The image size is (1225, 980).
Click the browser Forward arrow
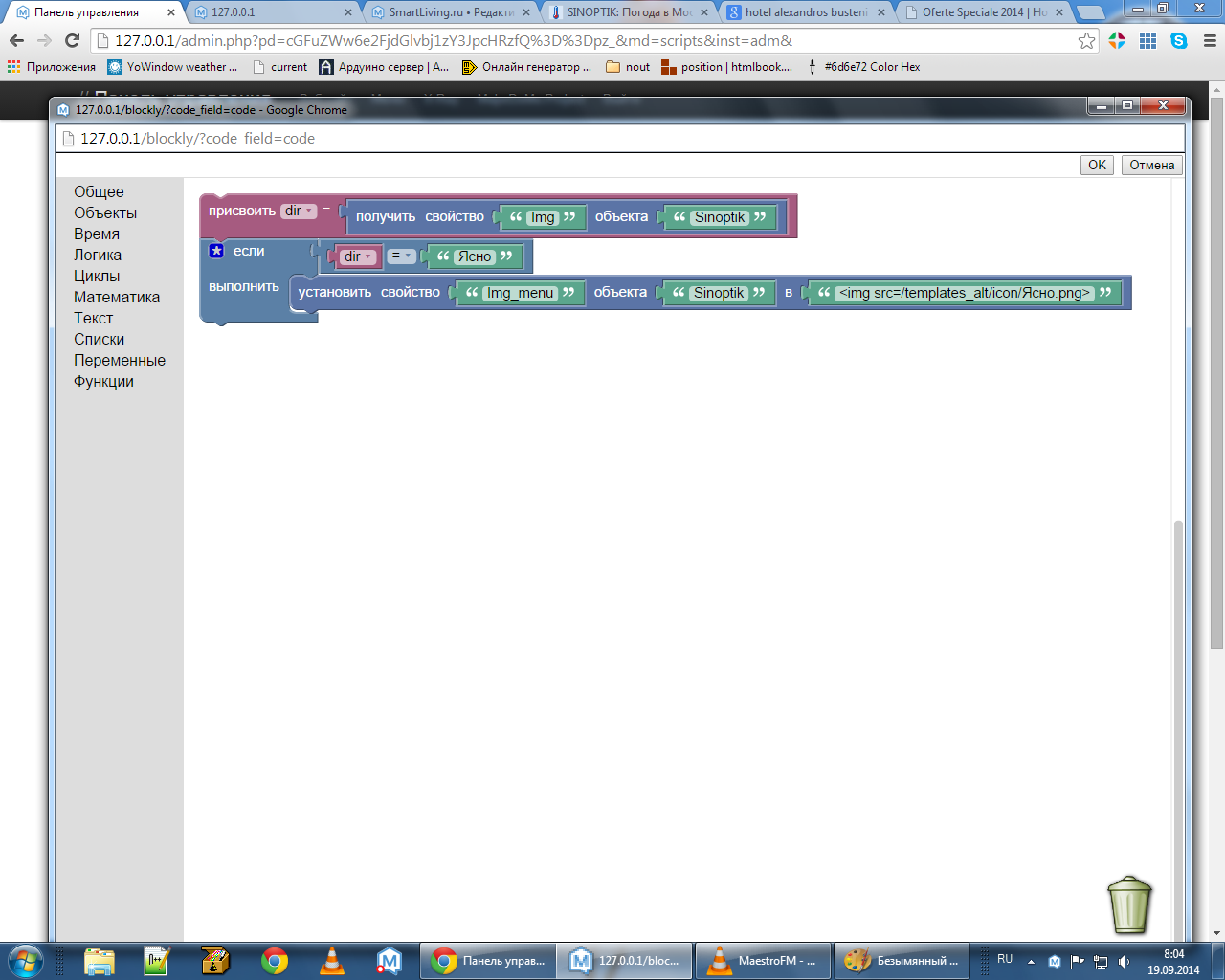pos(44,41)
